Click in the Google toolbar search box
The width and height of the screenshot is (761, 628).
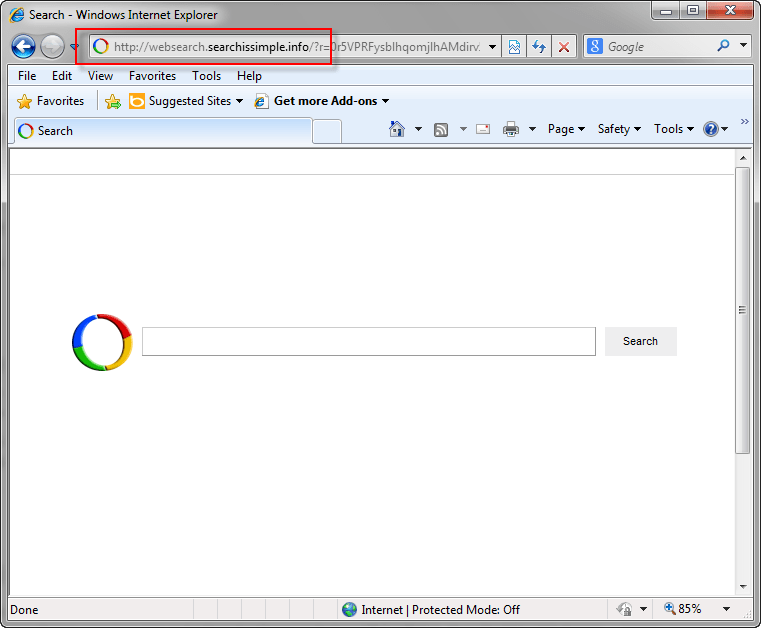click(x=660, y=47)
